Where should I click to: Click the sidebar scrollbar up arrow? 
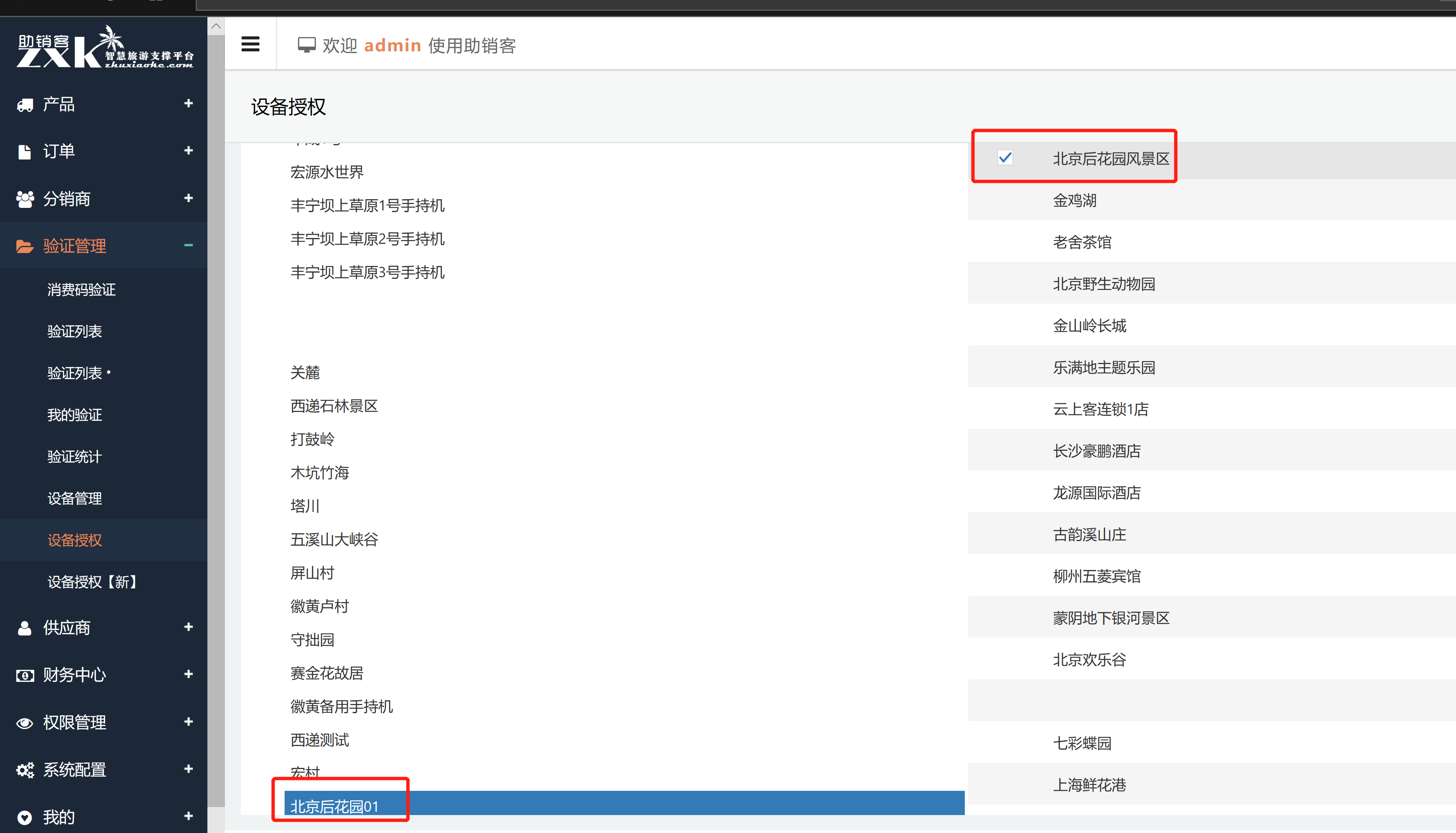[x=216, y=26]
